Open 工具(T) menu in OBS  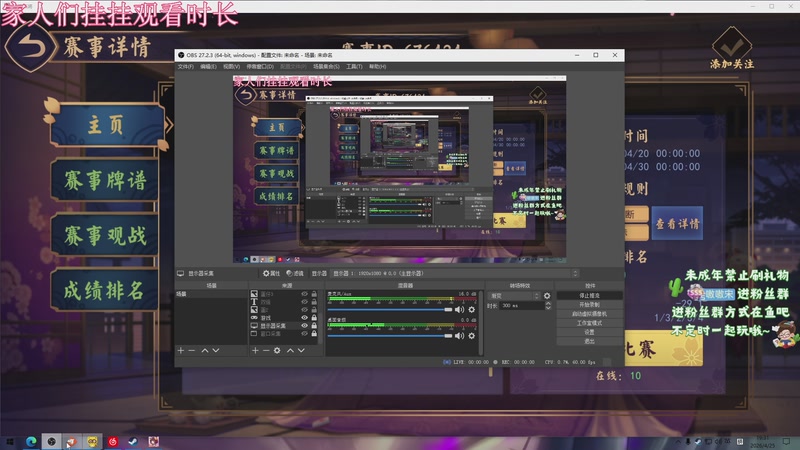coord(354,67)
